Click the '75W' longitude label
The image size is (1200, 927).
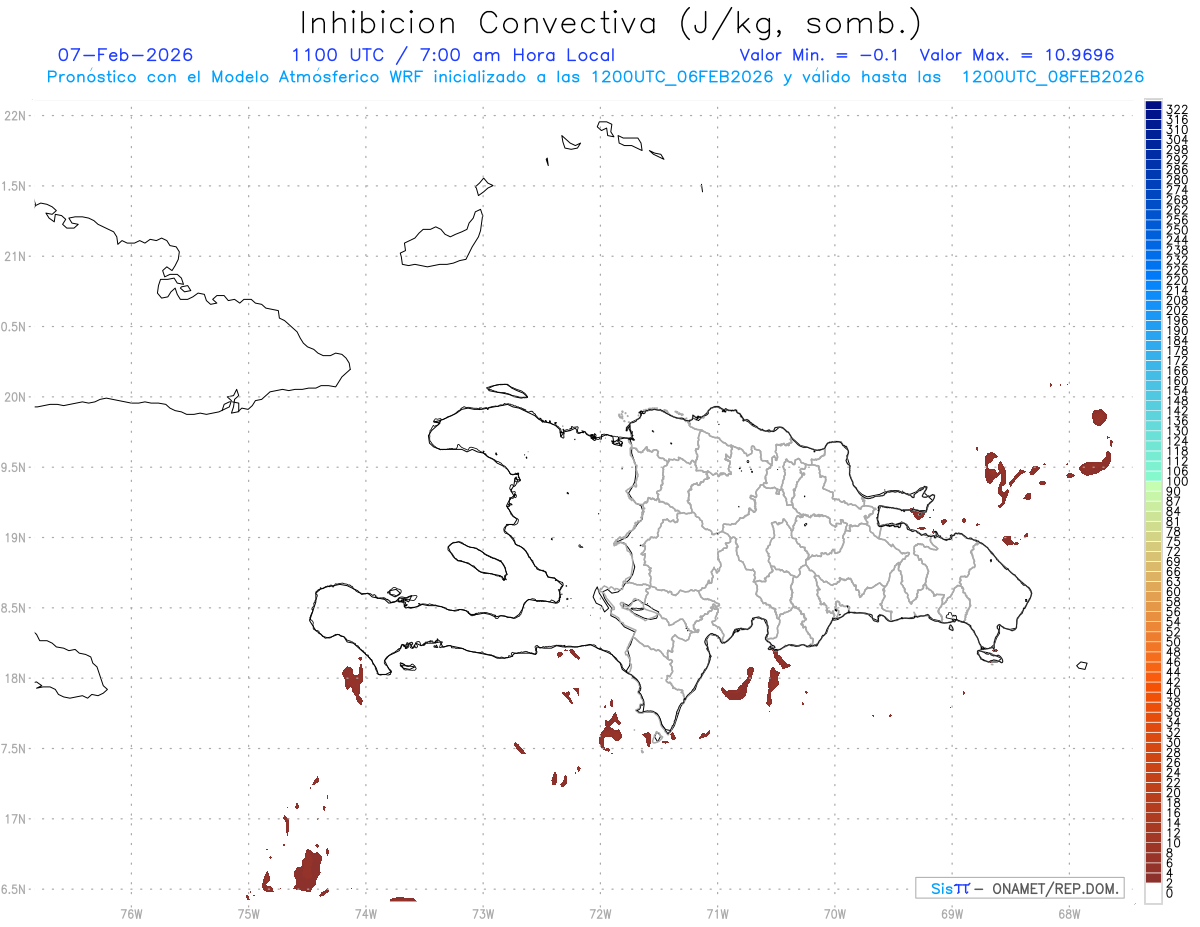click(249, 912)
